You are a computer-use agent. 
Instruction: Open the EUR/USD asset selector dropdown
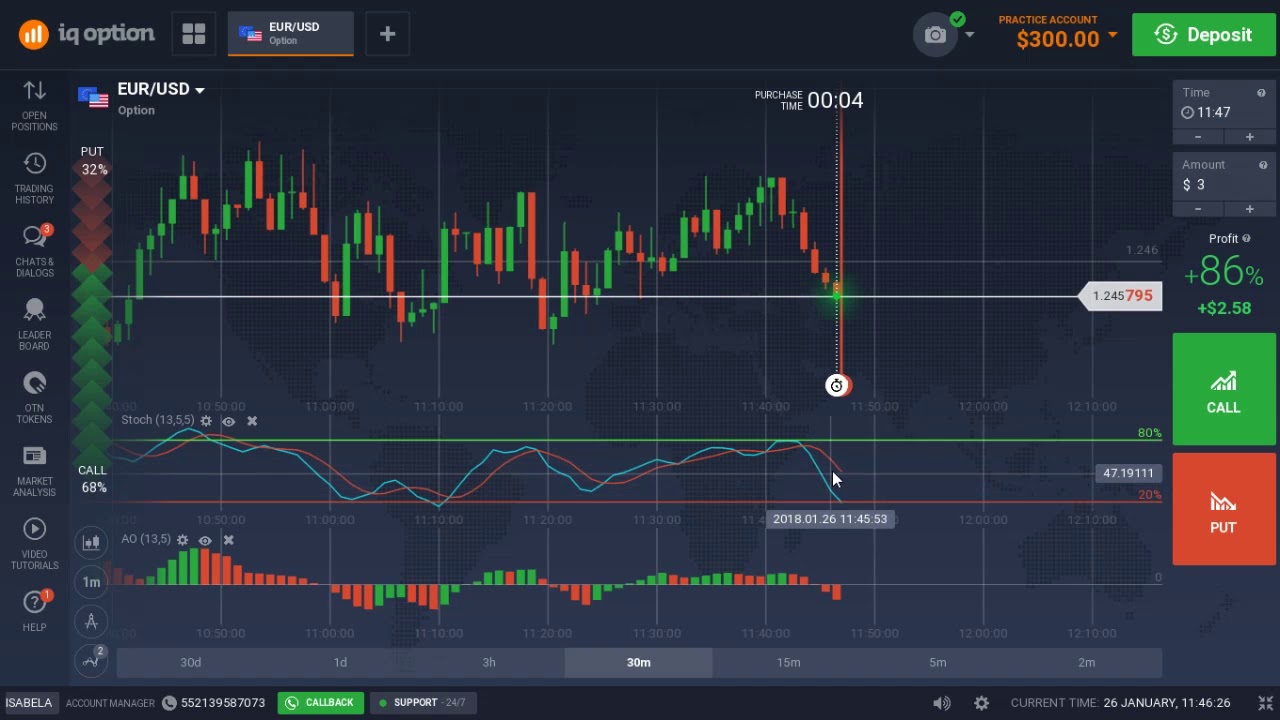(161, 89)
